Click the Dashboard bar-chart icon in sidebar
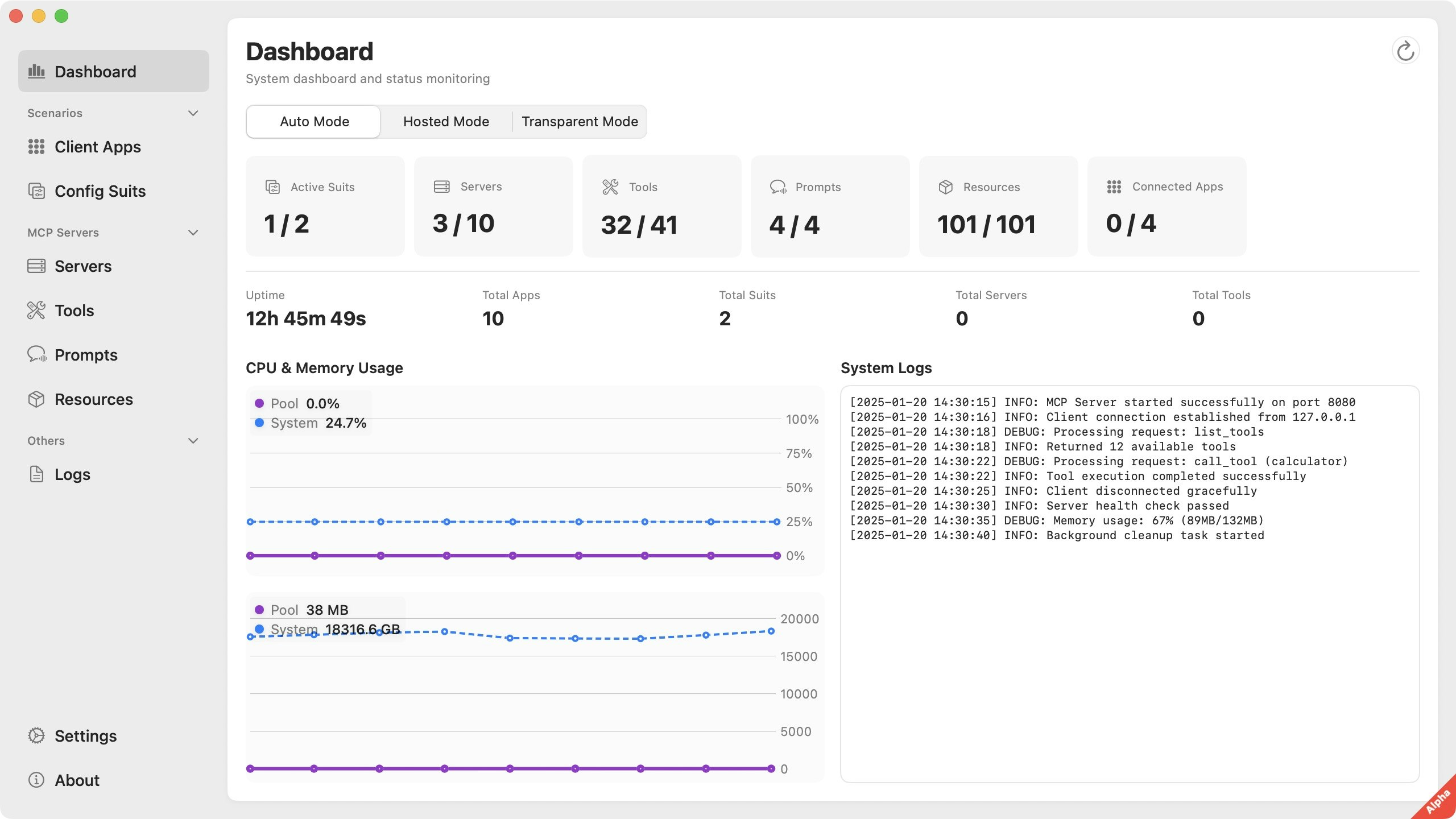The image size is (1456, 819). pyautogui.click(x=36, y=71)
